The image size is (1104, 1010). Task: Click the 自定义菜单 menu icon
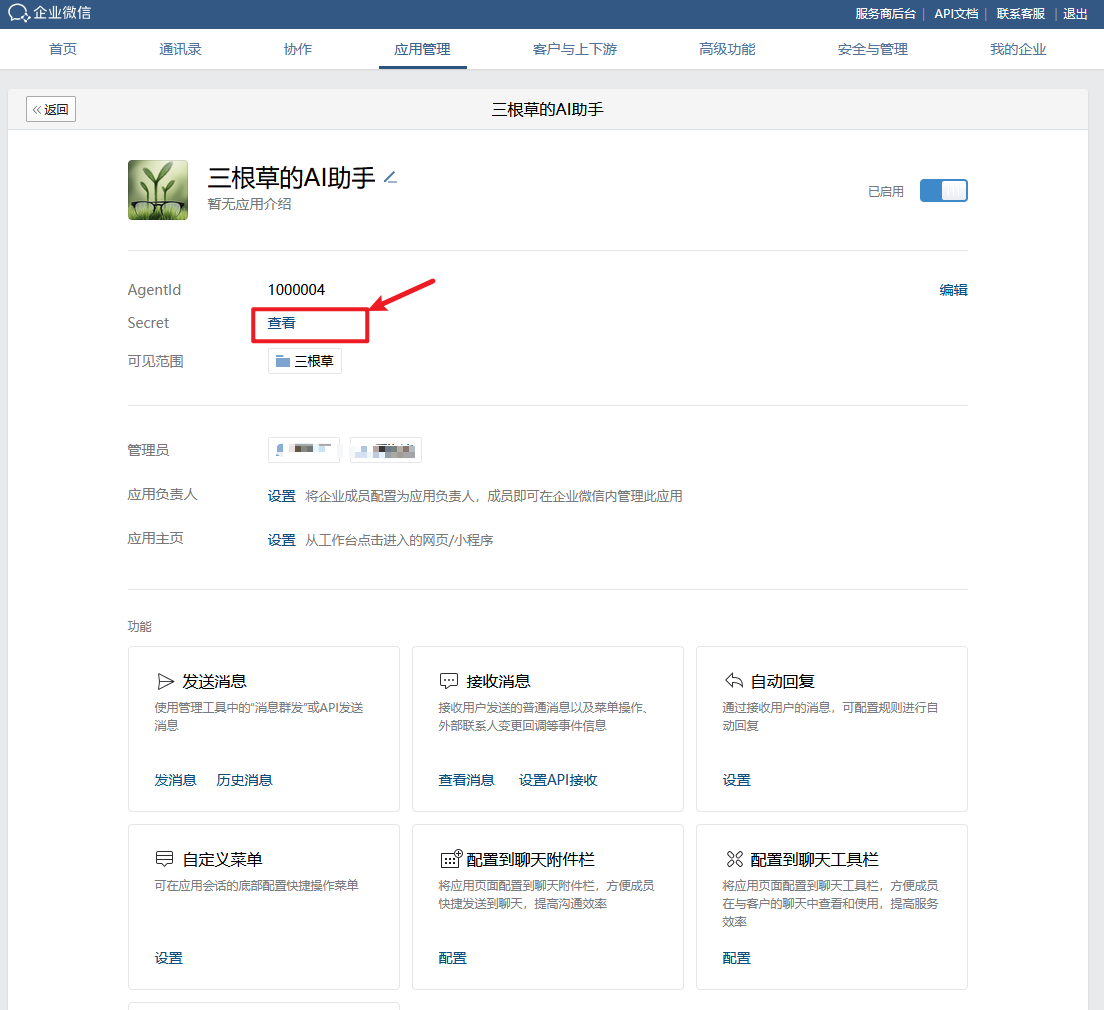164,859
